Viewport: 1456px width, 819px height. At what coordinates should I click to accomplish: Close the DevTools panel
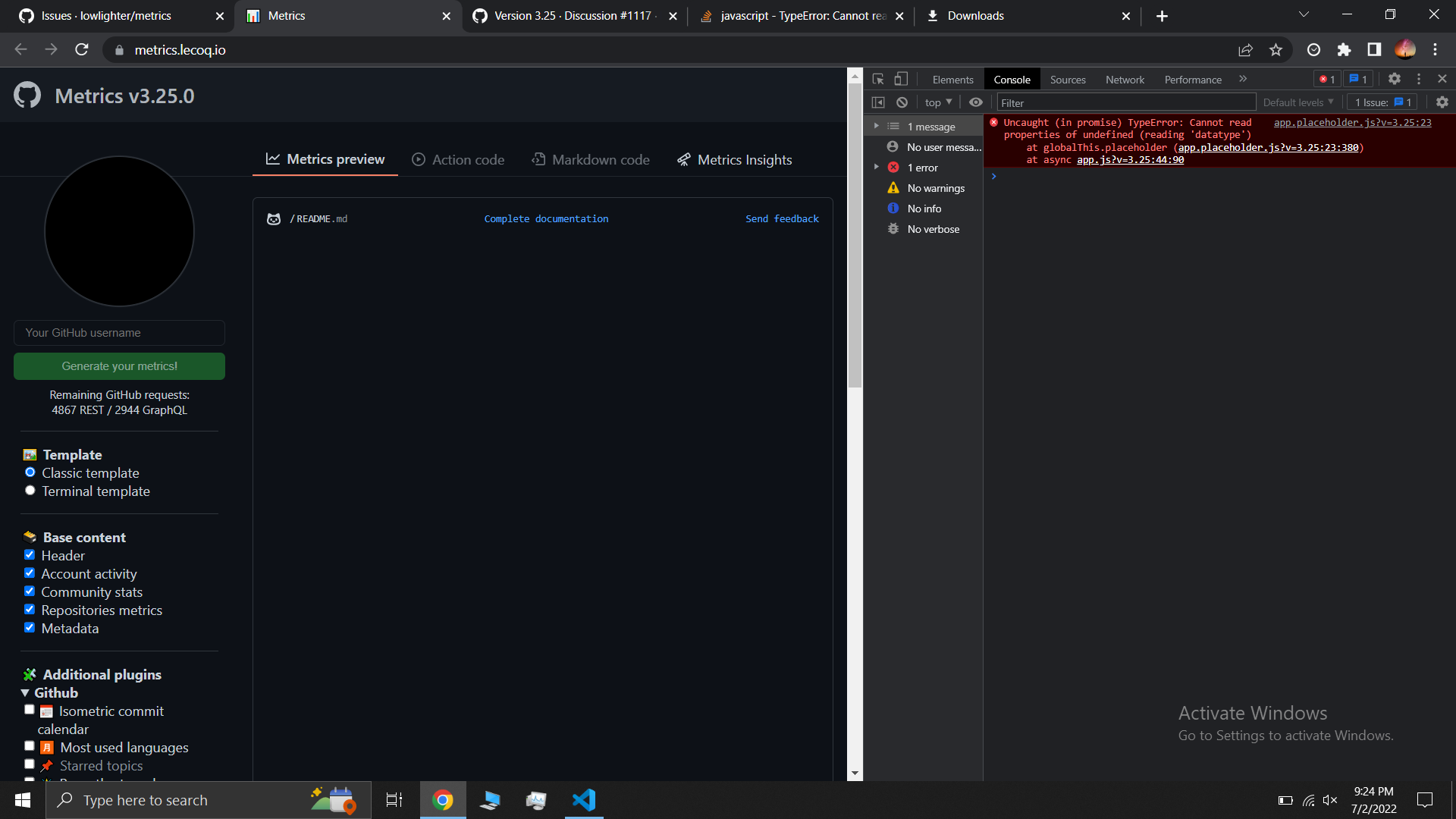click(1442, 79)
